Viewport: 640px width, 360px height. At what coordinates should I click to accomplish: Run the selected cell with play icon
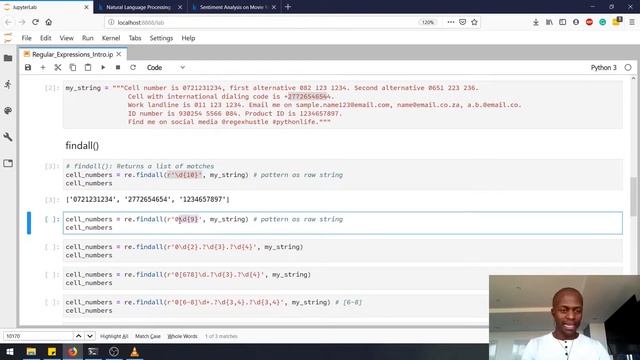point(103,67)
